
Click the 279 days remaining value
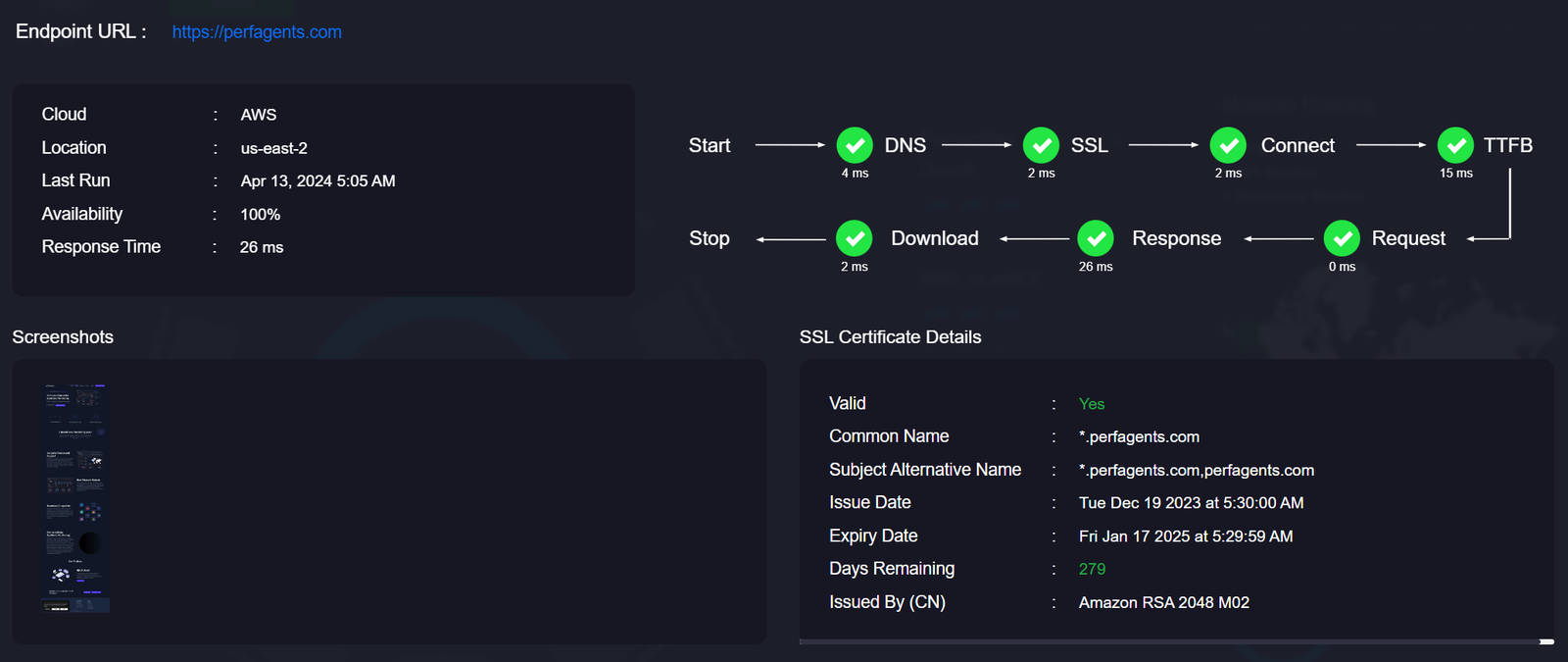(x=1092, y=569)
